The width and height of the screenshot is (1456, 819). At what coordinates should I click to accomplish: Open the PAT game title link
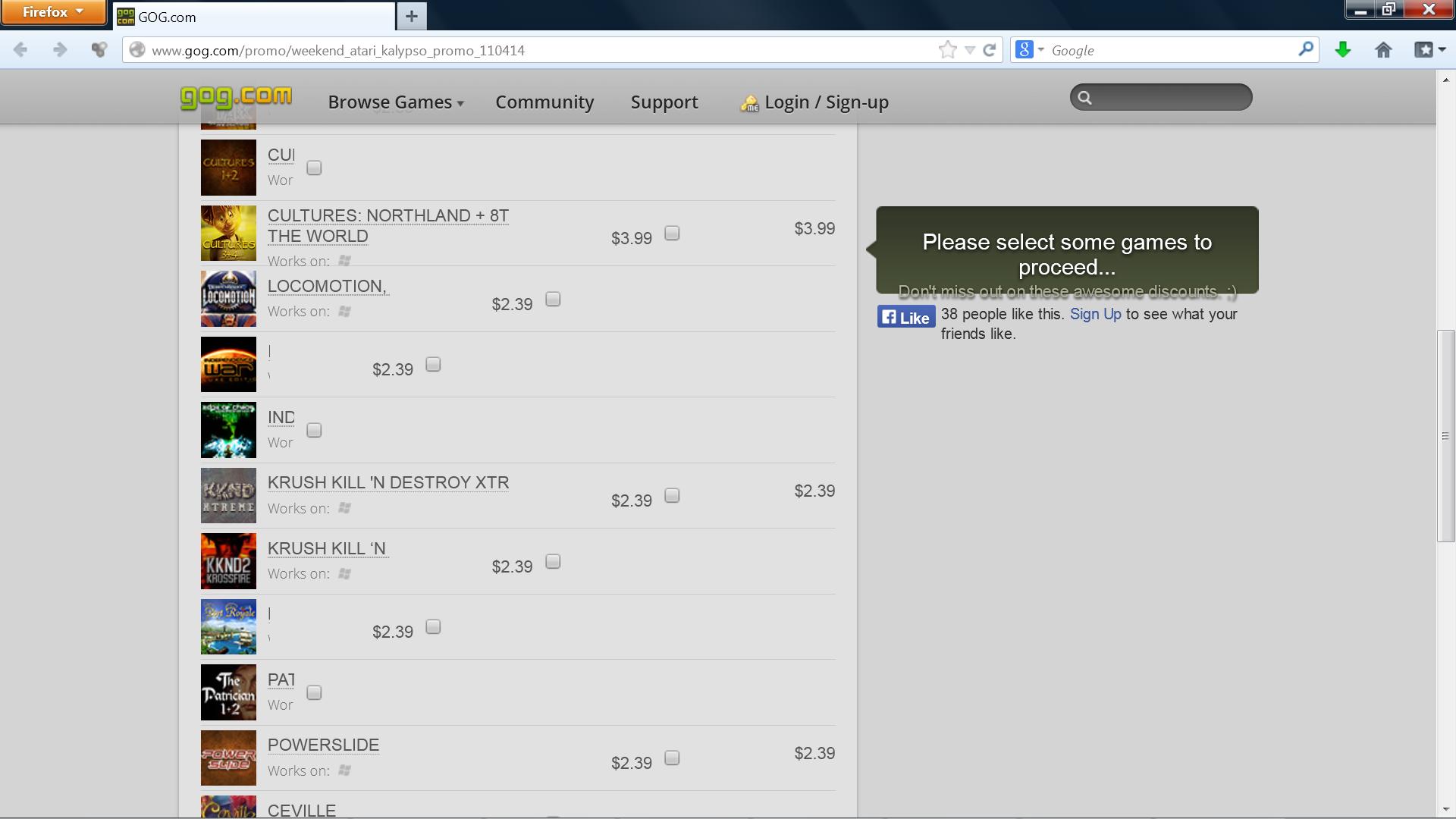[281, 680]
